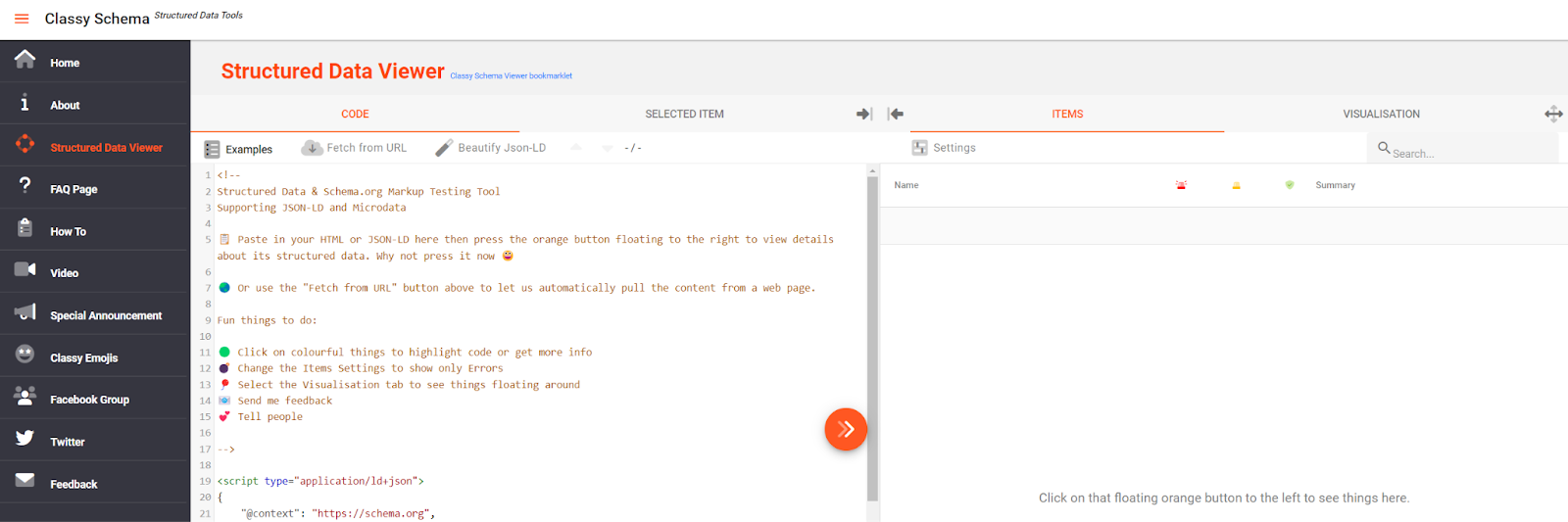Click the code editor vertical scrollbar

pyautogui.click(x=872, y=333)
